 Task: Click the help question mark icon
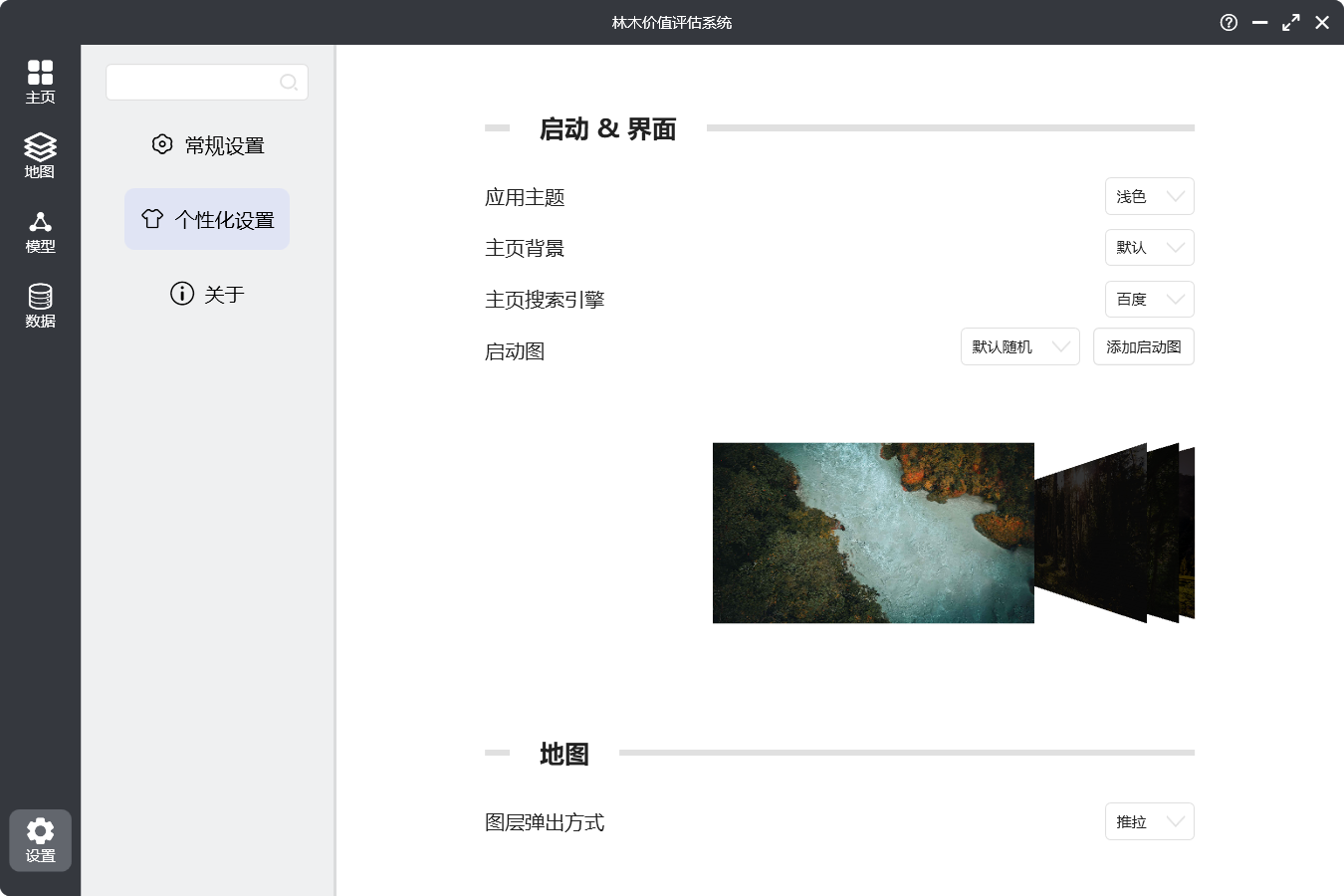(x=1228, y=22)
